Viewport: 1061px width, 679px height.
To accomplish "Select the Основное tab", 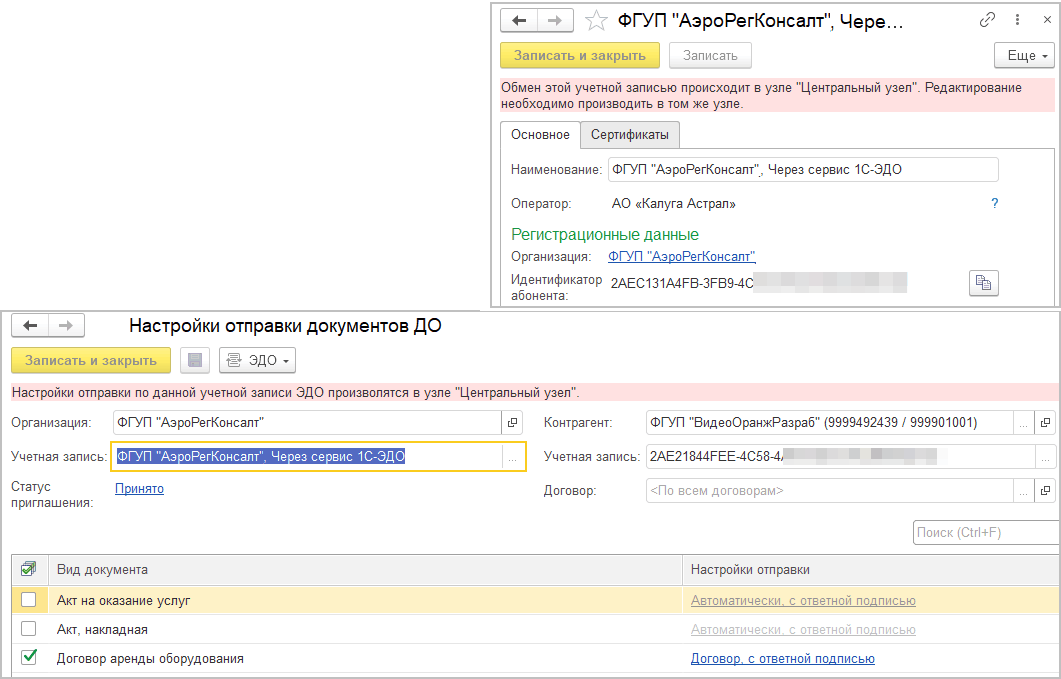I will (x=540, y=134).
